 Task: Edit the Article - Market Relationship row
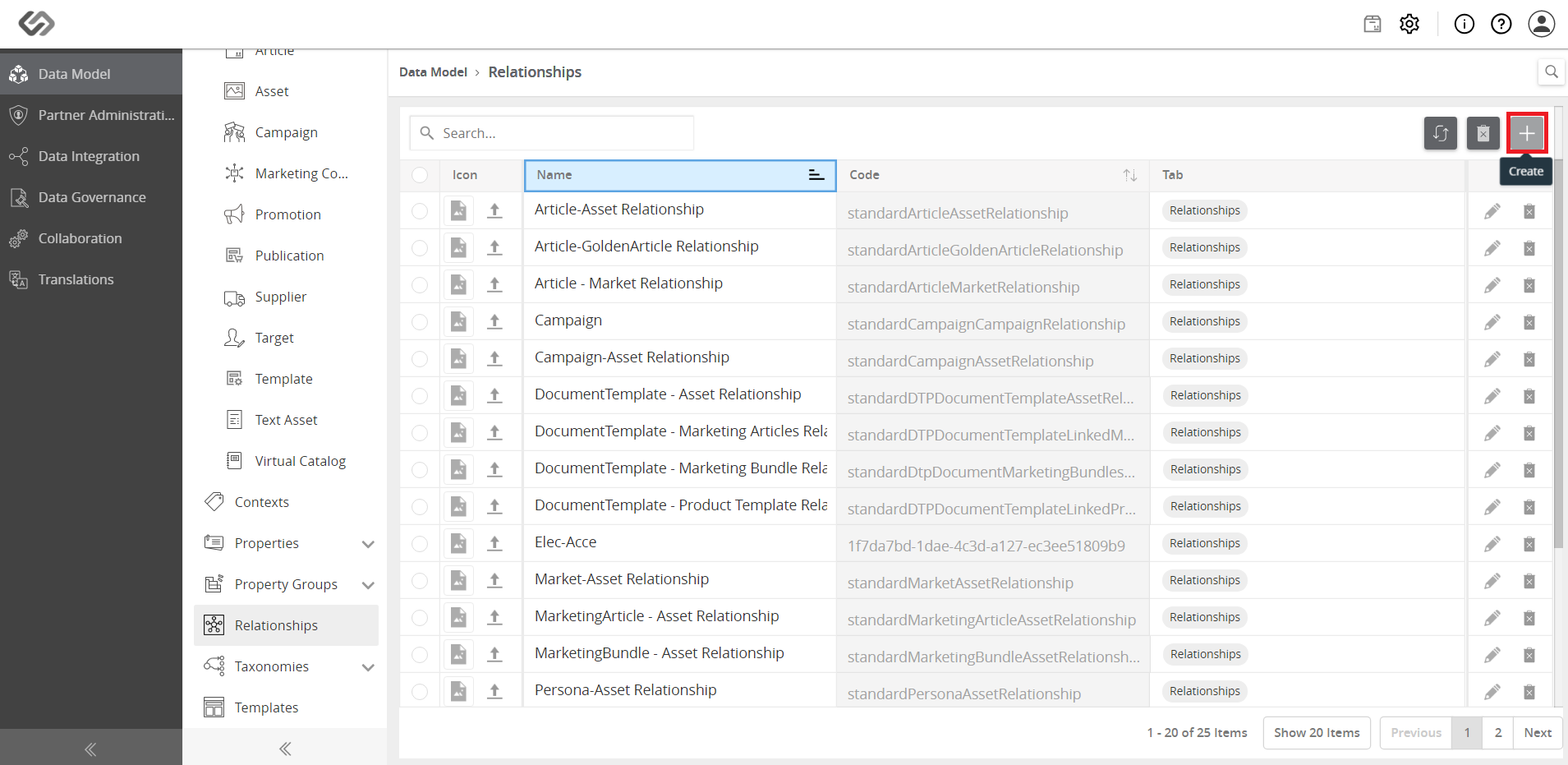coord(1492,285)
